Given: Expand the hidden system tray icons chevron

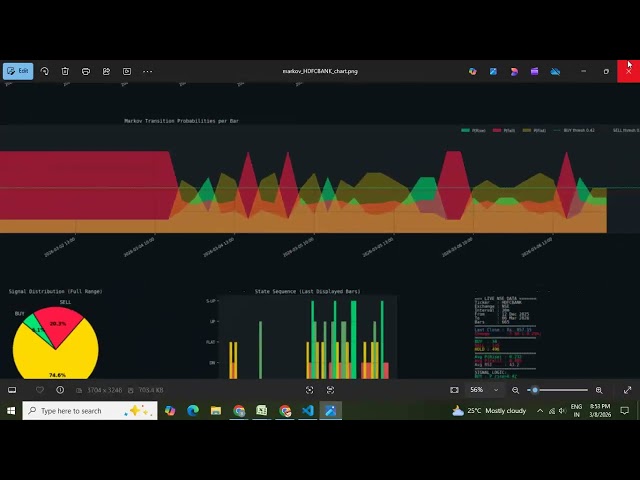Looking at the screenshot, I should [540, 411].
